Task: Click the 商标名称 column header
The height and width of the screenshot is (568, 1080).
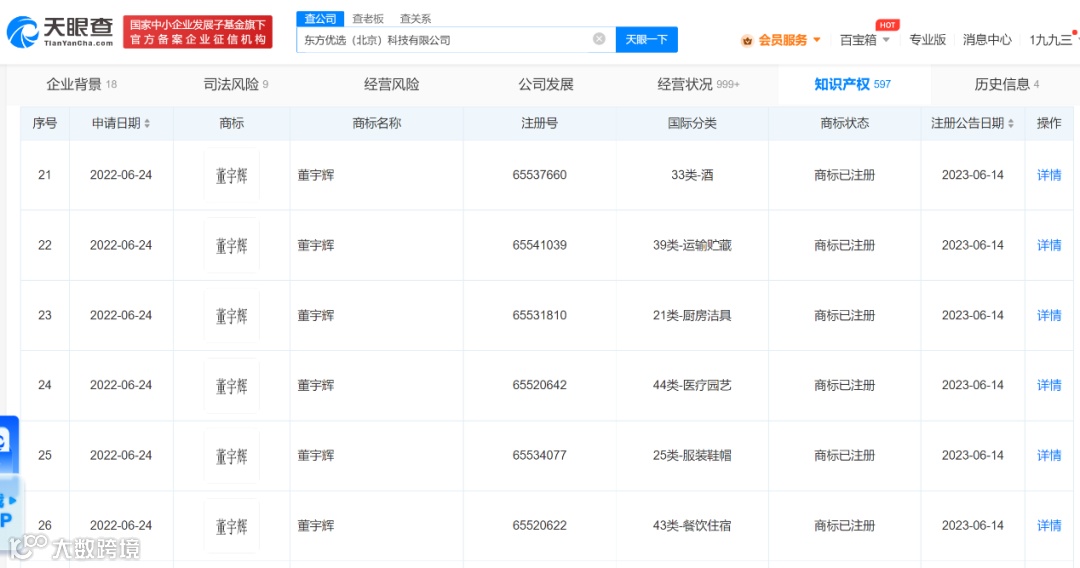Action: [376, 123]
